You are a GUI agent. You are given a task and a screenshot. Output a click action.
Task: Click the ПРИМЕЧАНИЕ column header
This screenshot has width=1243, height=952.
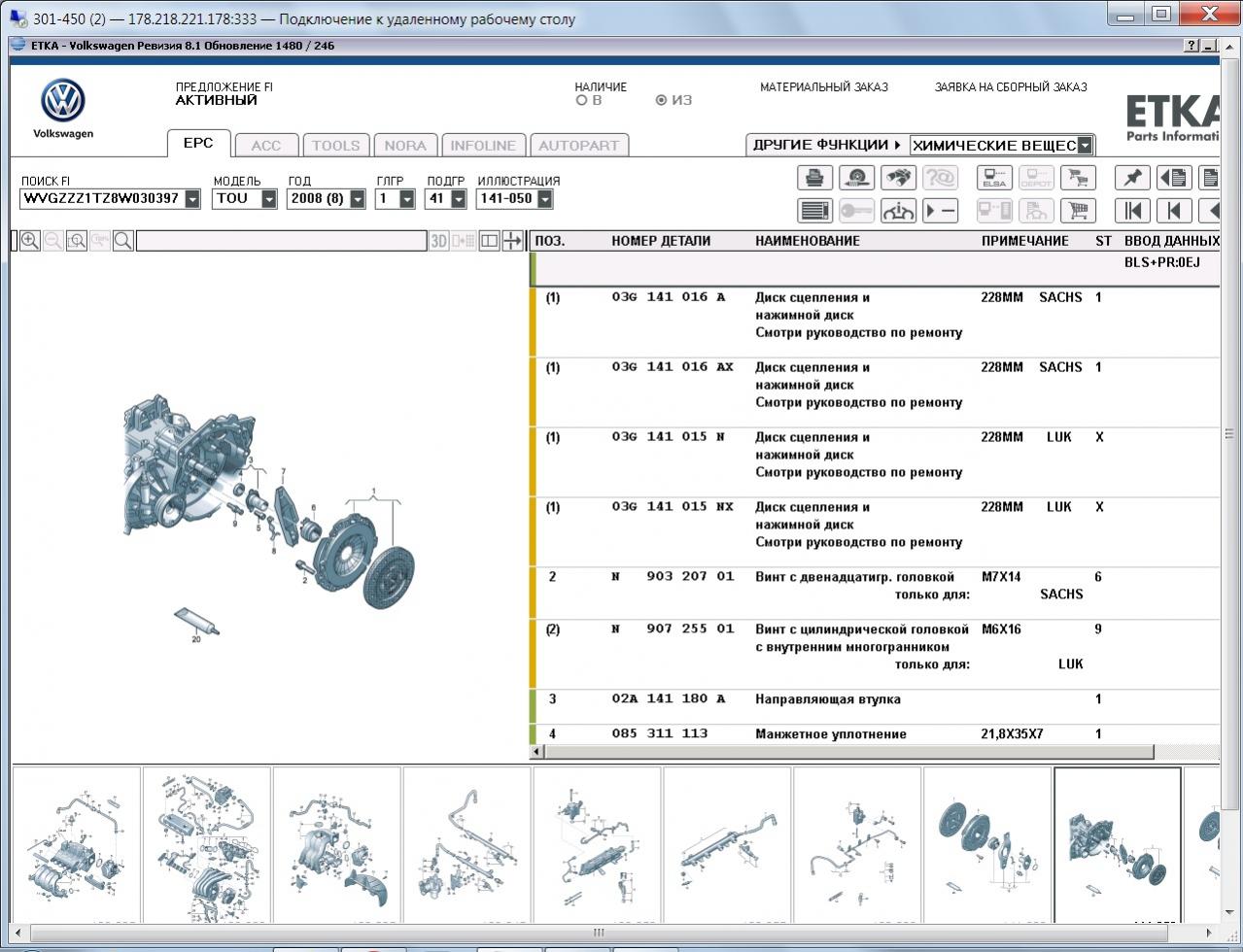click(x=1025, y=241)
